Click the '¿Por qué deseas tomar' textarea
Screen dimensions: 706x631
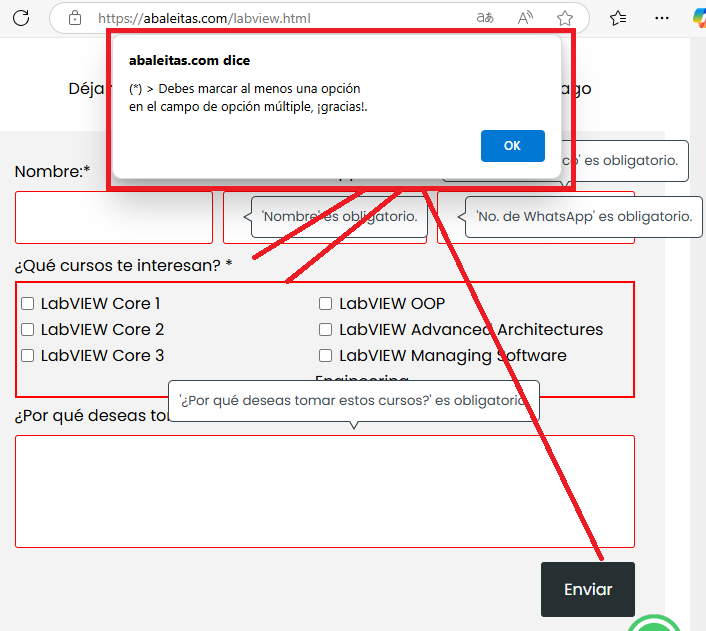tap(325, 491)
